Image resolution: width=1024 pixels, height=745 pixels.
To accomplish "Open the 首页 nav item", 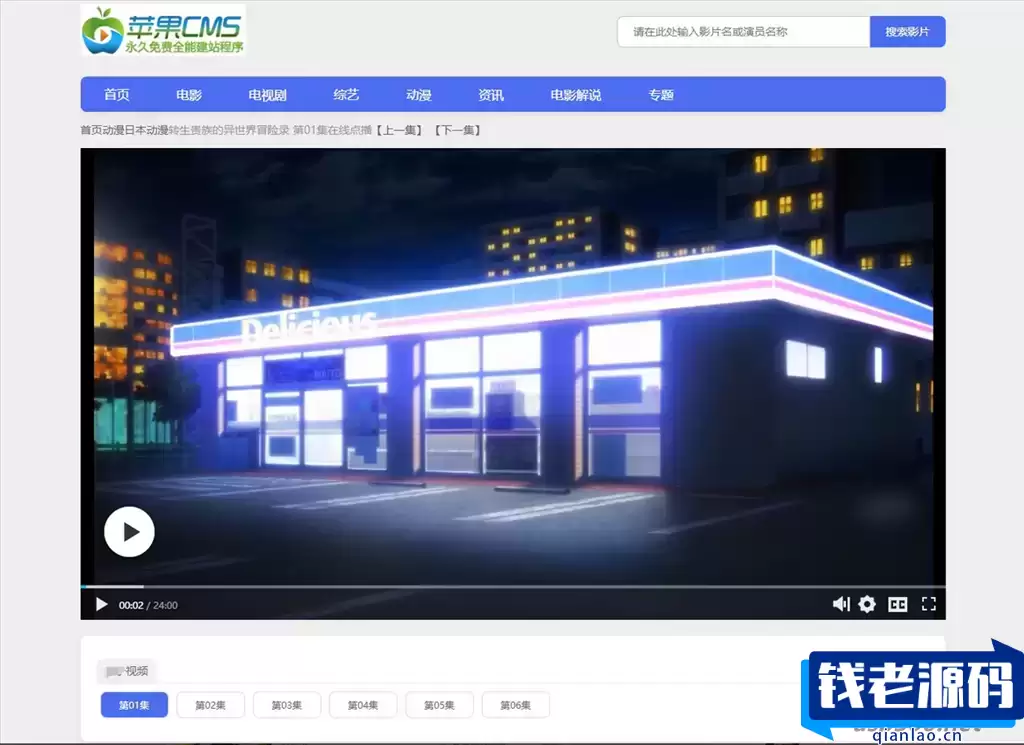I will (117, 95).
